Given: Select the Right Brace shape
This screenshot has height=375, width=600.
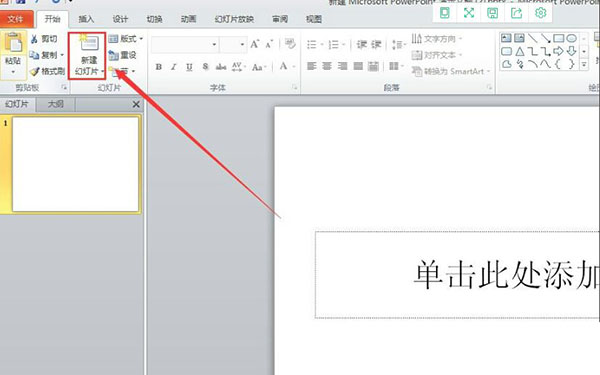Looking at the screenshot, I should 571,64.
